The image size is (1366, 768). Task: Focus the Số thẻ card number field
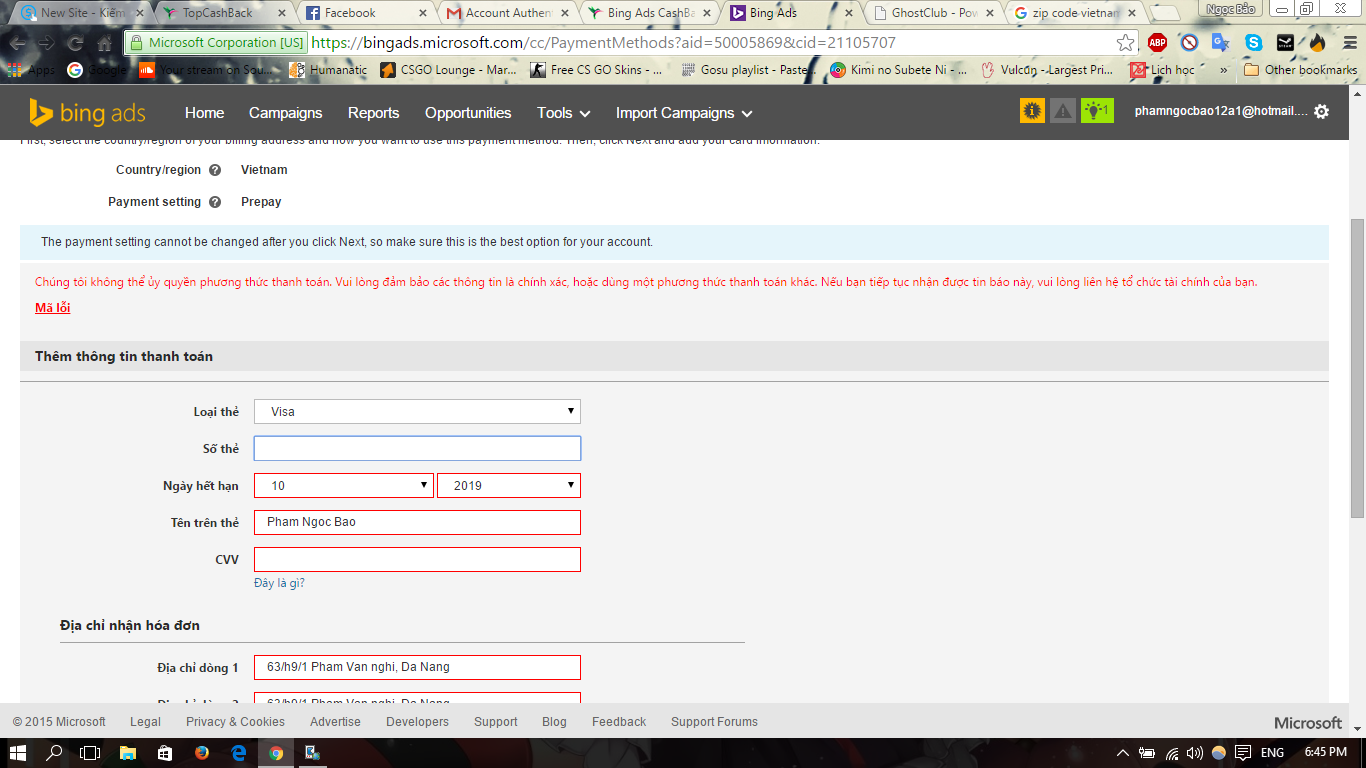pyautogui.click(x=417, y=448)
